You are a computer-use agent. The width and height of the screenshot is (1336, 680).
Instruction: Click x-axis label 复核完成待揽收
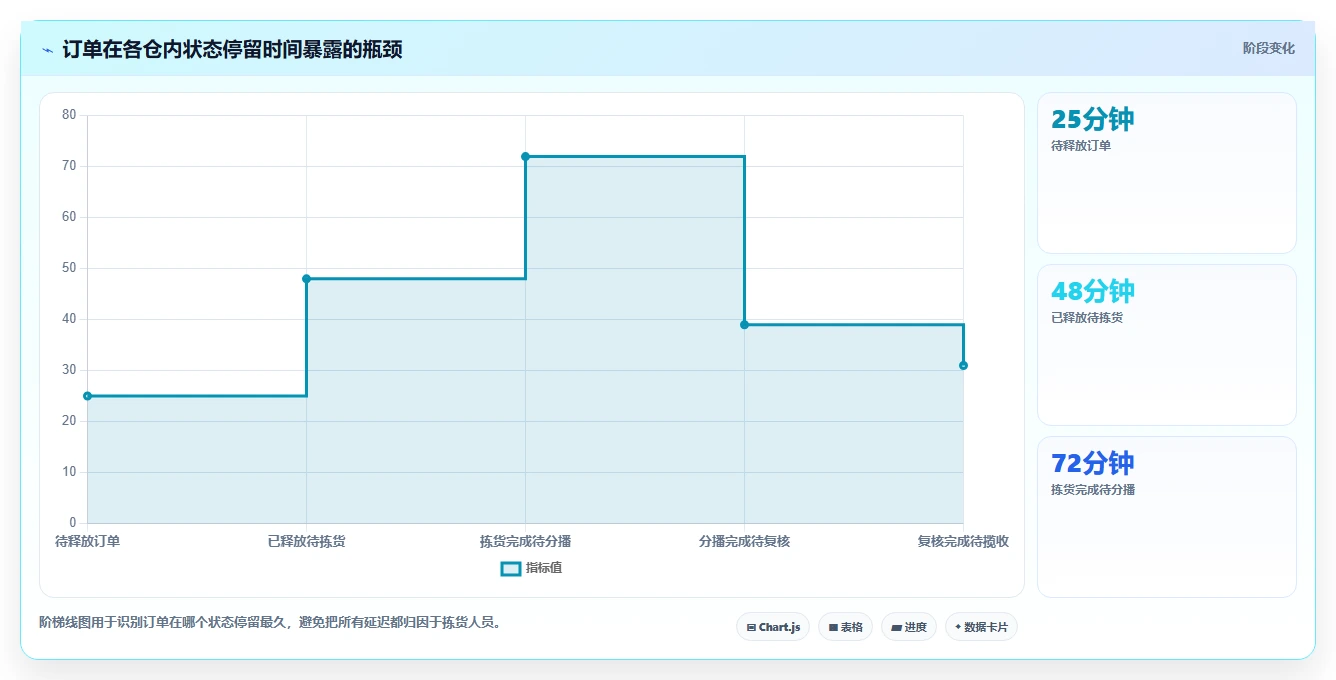pyautogui.click(x=963, y=542)
